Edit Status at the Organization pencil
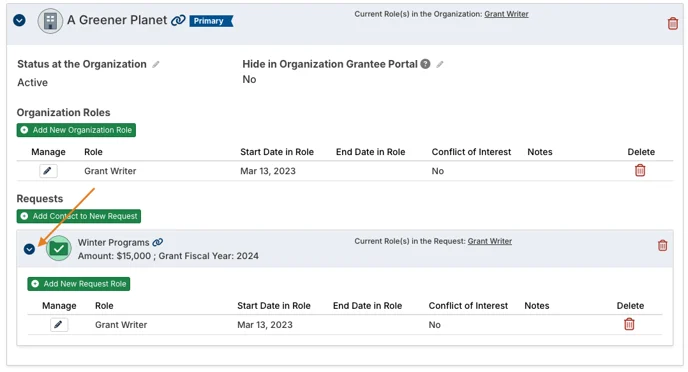This screenshot has height=372, width=688. (156, 64)
